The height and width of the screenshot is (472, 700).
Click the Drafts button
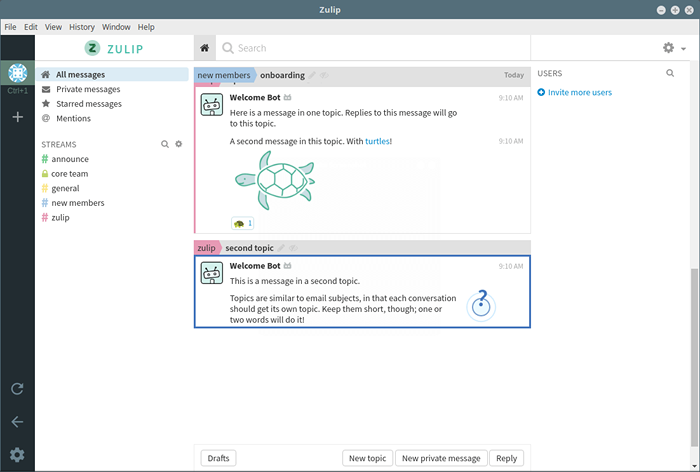218,458
